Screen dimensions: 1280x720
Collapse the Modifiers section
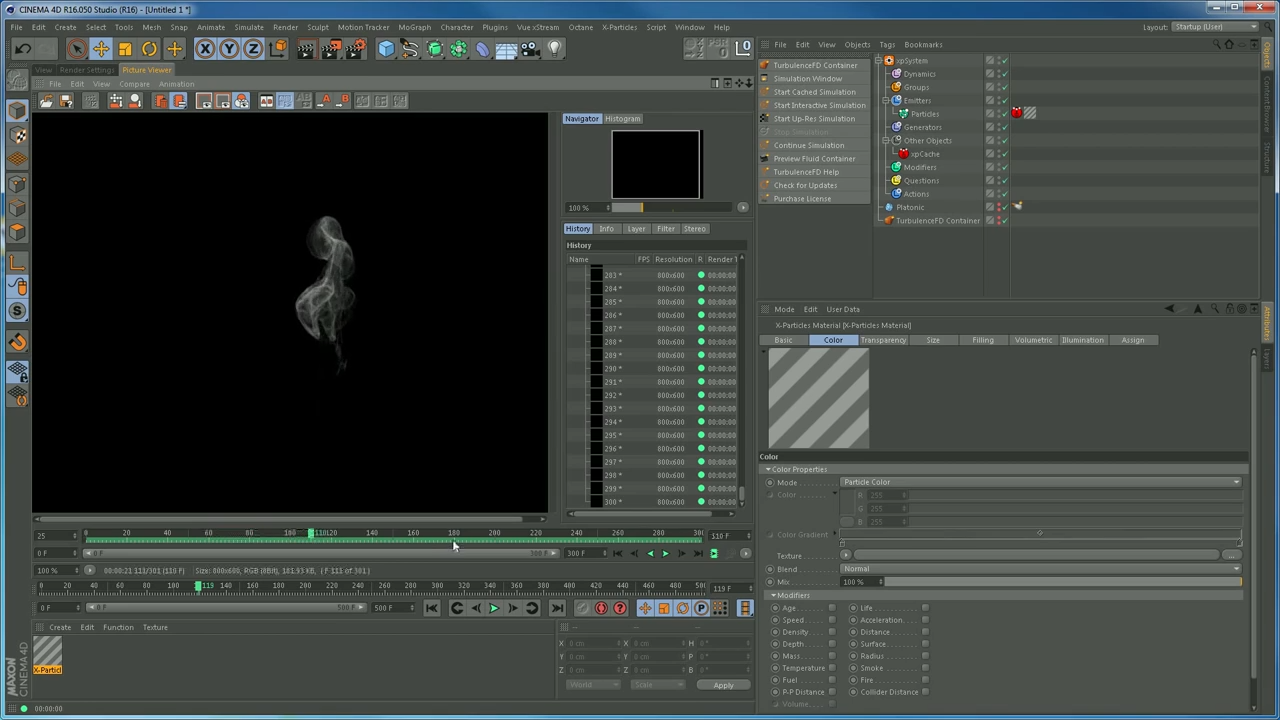tap(773, 595)
